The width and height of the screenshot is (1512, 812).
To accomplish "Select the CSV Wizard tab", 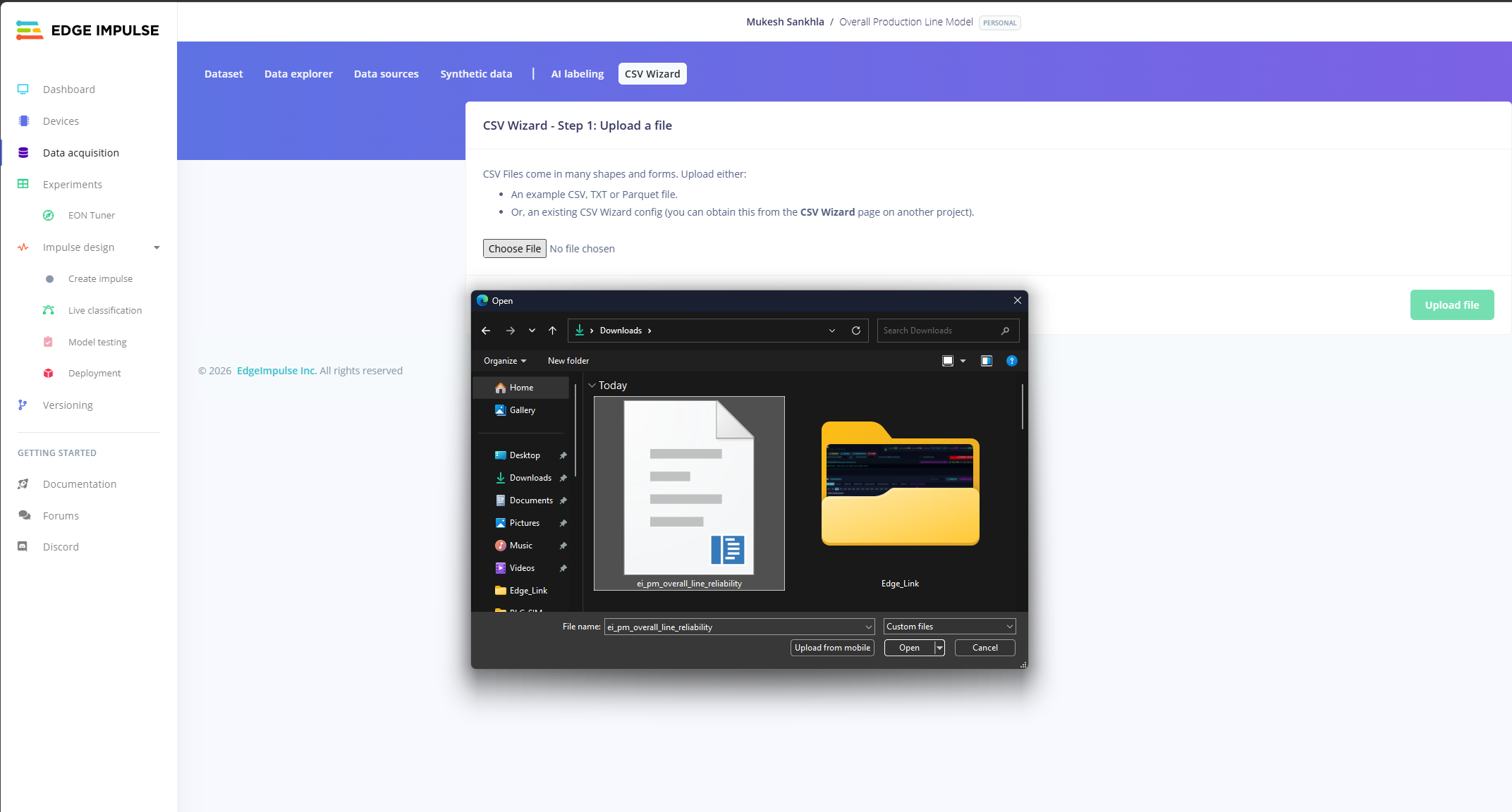I will click(652, 74).
